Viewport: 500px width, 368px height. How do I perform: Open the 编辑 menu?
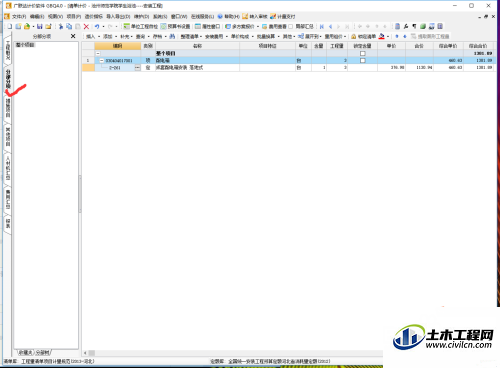37,16
